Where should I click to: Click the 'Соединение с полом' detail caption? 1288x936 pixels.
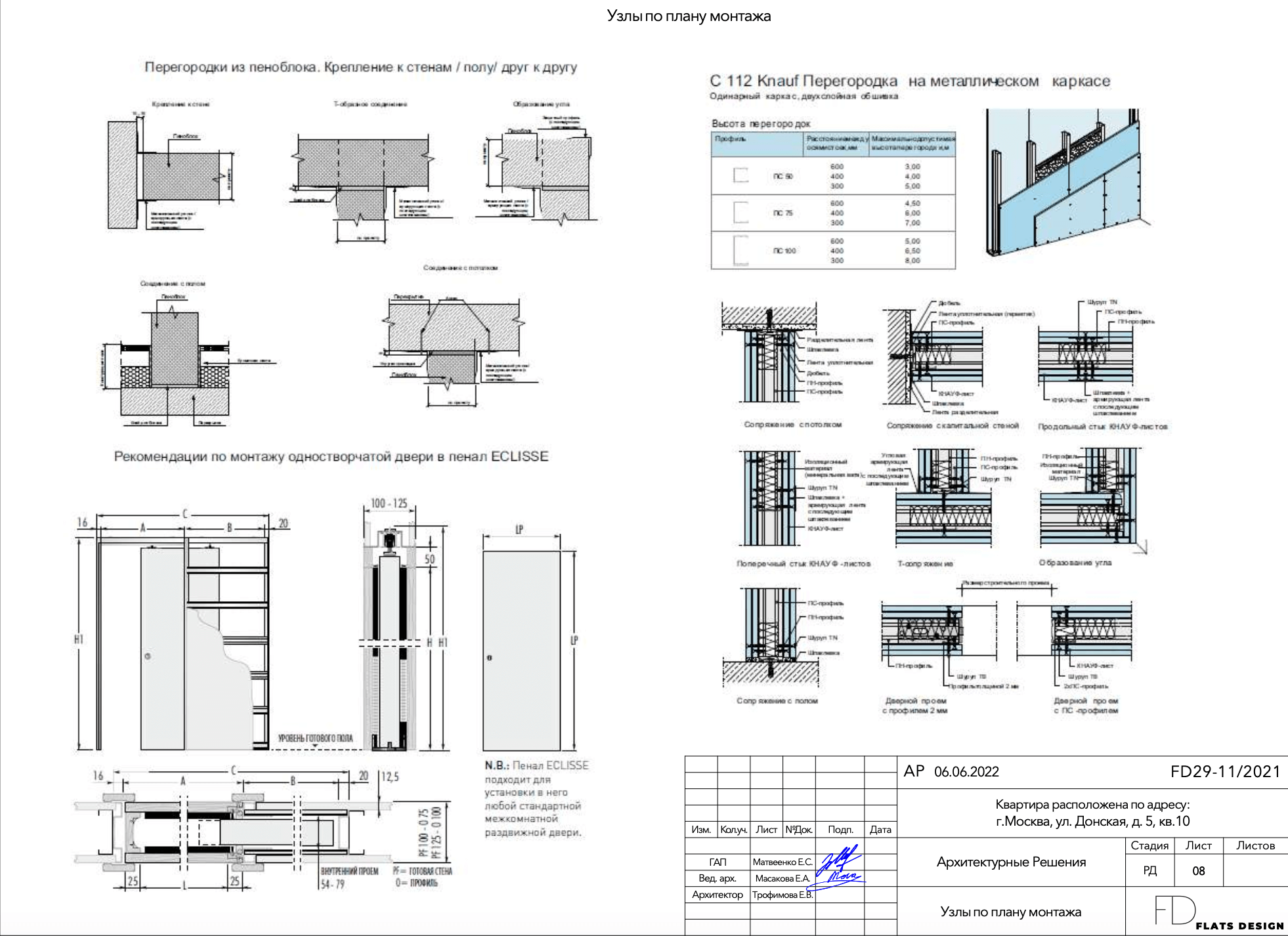(173, 284)
